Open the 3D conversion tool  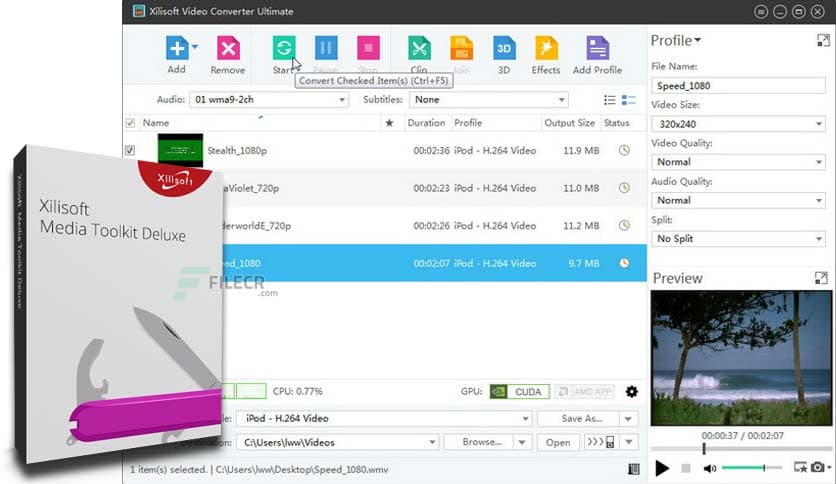504,48
